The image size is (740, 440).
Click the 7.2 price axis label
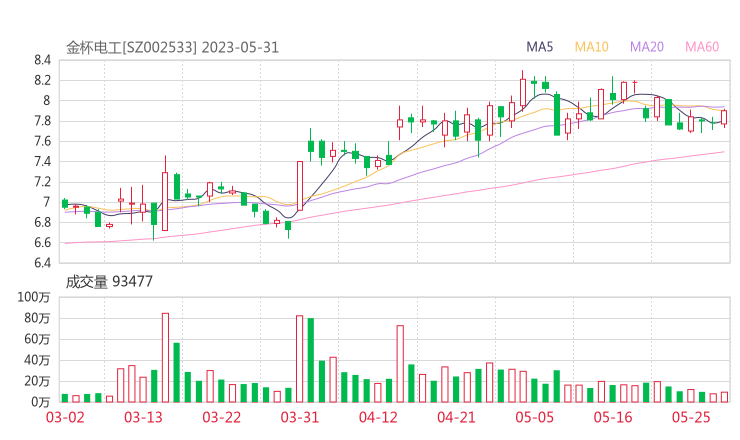(x=42, y=182)
